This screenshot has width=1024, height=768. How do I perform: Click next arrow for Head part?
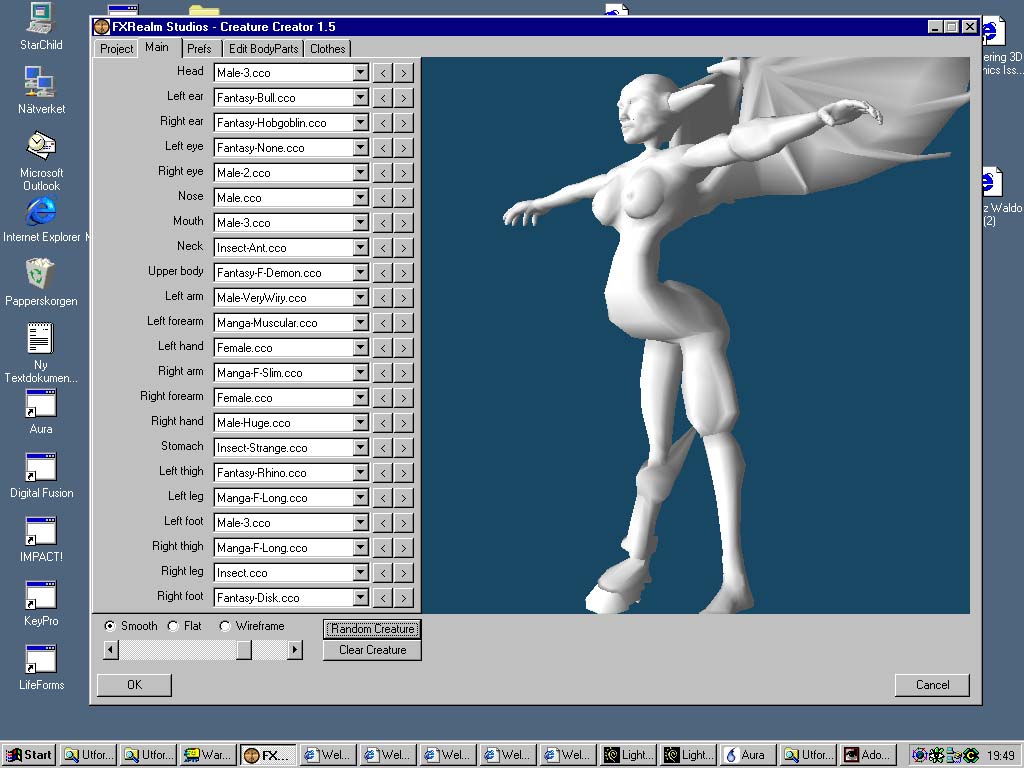coord(403,73)
